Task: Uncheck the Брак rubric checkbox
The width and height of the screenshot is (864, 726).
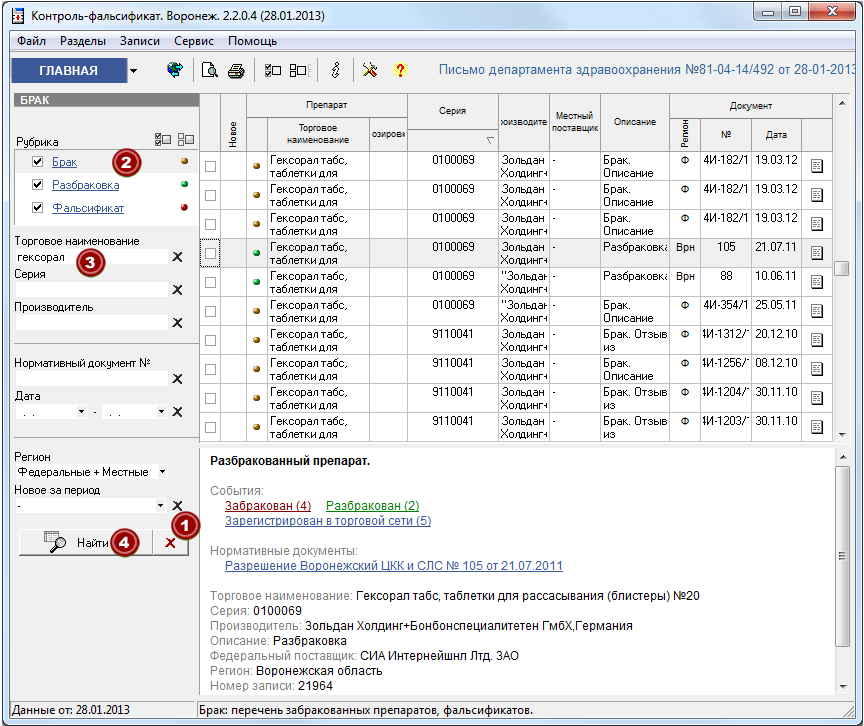Action: coord(37,161)
